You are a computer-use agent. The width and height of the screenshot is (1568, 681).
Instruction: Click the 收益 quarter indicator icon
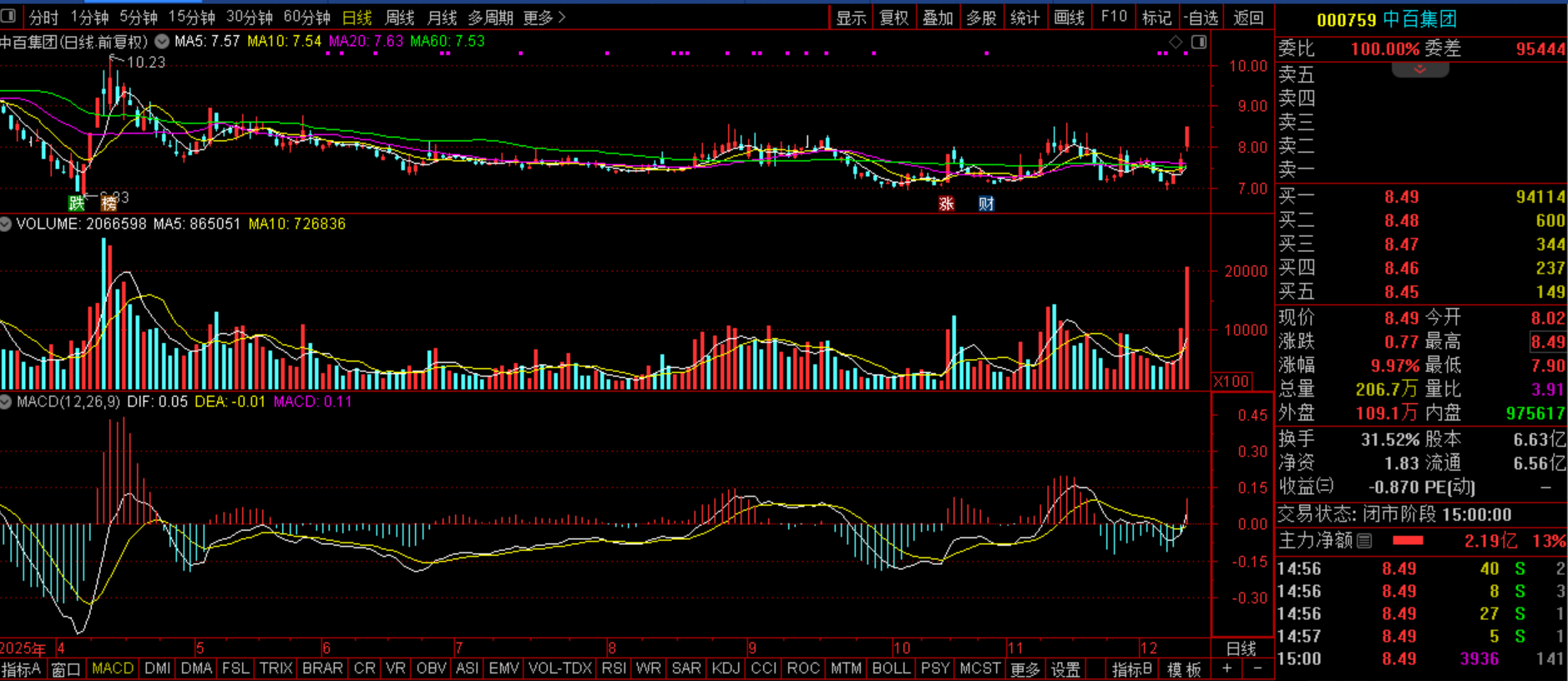(x=1326, y=486)
